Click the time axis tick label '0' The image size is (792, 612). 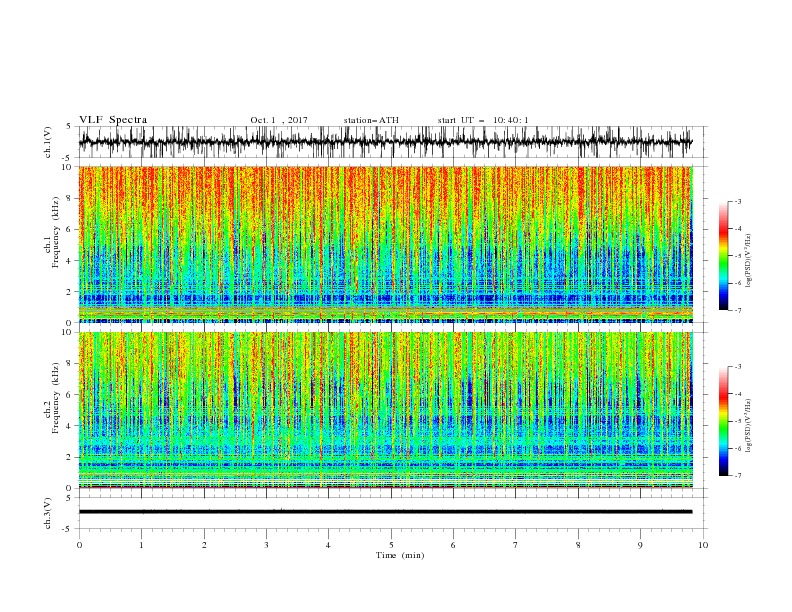[x=79, y=545]
